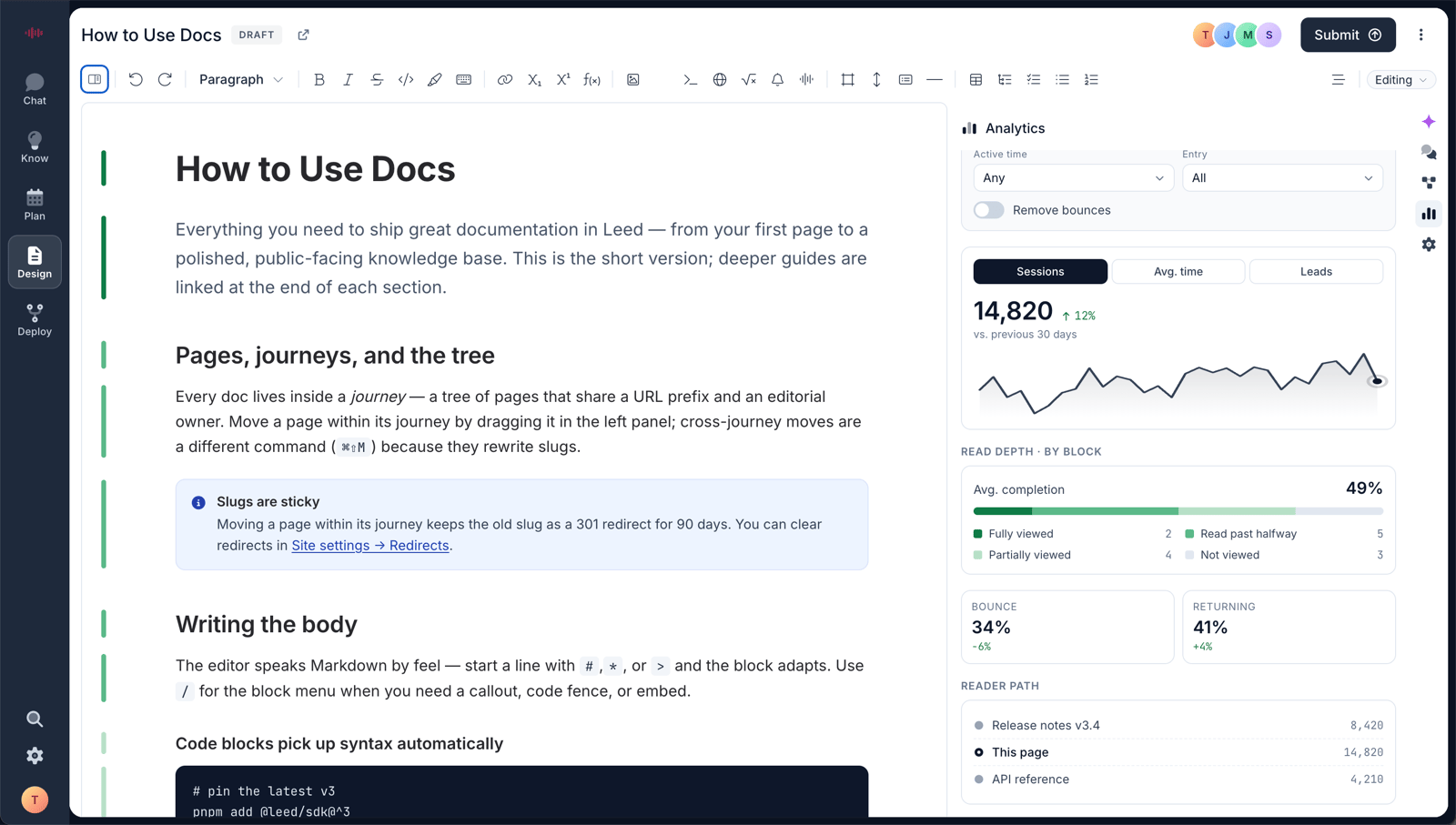This screenshot has height=825, width=1456.
Task: Apply superscript formatting
Action: (x=563, y=79)
